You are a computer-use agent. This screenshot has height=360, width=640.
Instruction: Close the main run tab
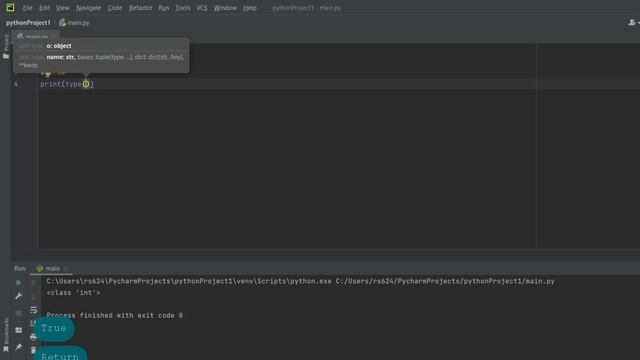click(x=65, y=269)
